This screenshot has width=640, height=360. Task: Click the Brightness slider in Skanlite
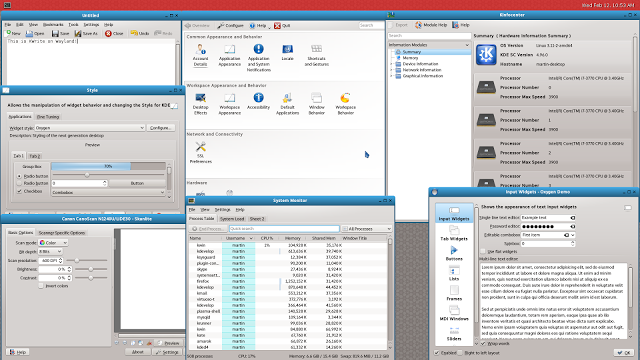(x=91, y=269)
